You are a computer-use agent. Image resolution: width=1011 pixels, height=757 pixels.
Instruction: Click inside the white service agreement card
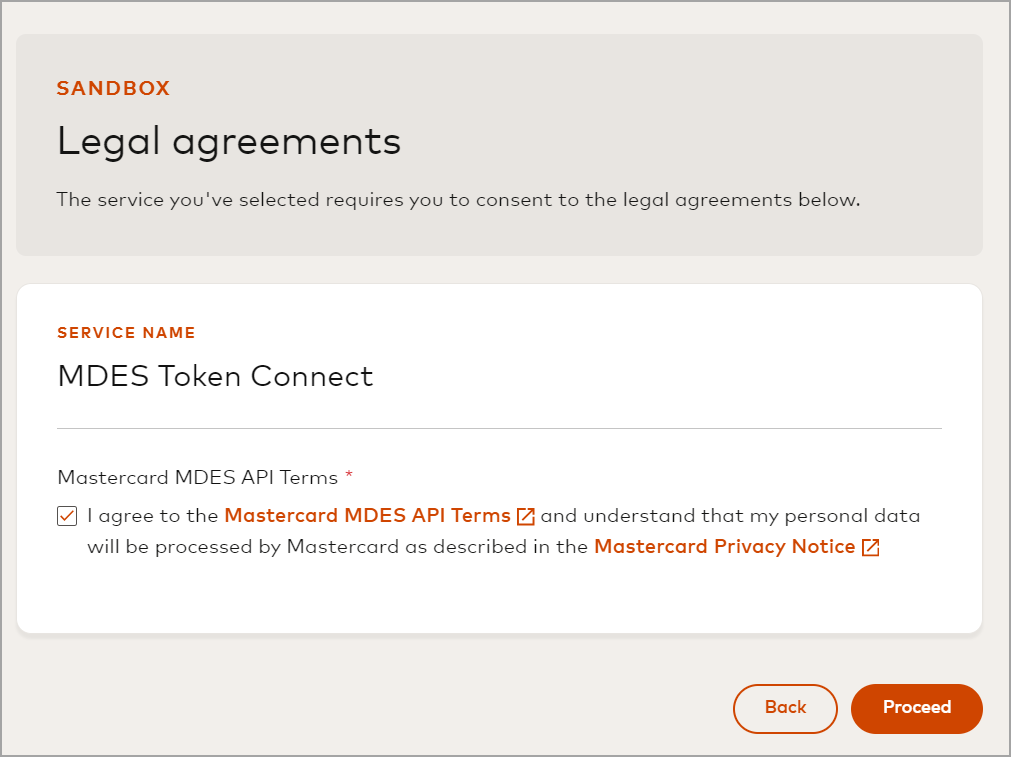500,600
